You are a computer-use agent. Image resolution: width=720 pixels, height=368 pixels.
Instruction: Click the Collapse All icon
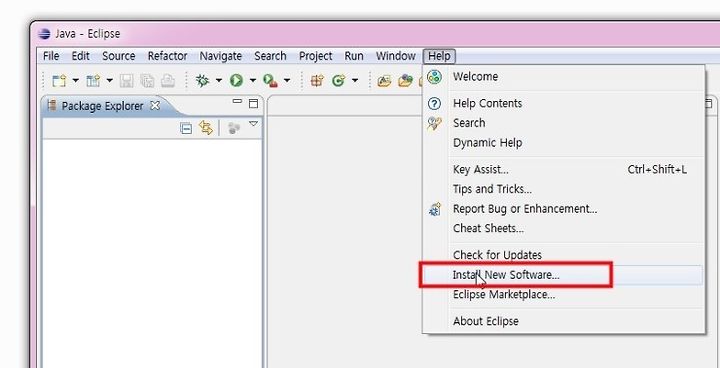[x=186, y=128]
